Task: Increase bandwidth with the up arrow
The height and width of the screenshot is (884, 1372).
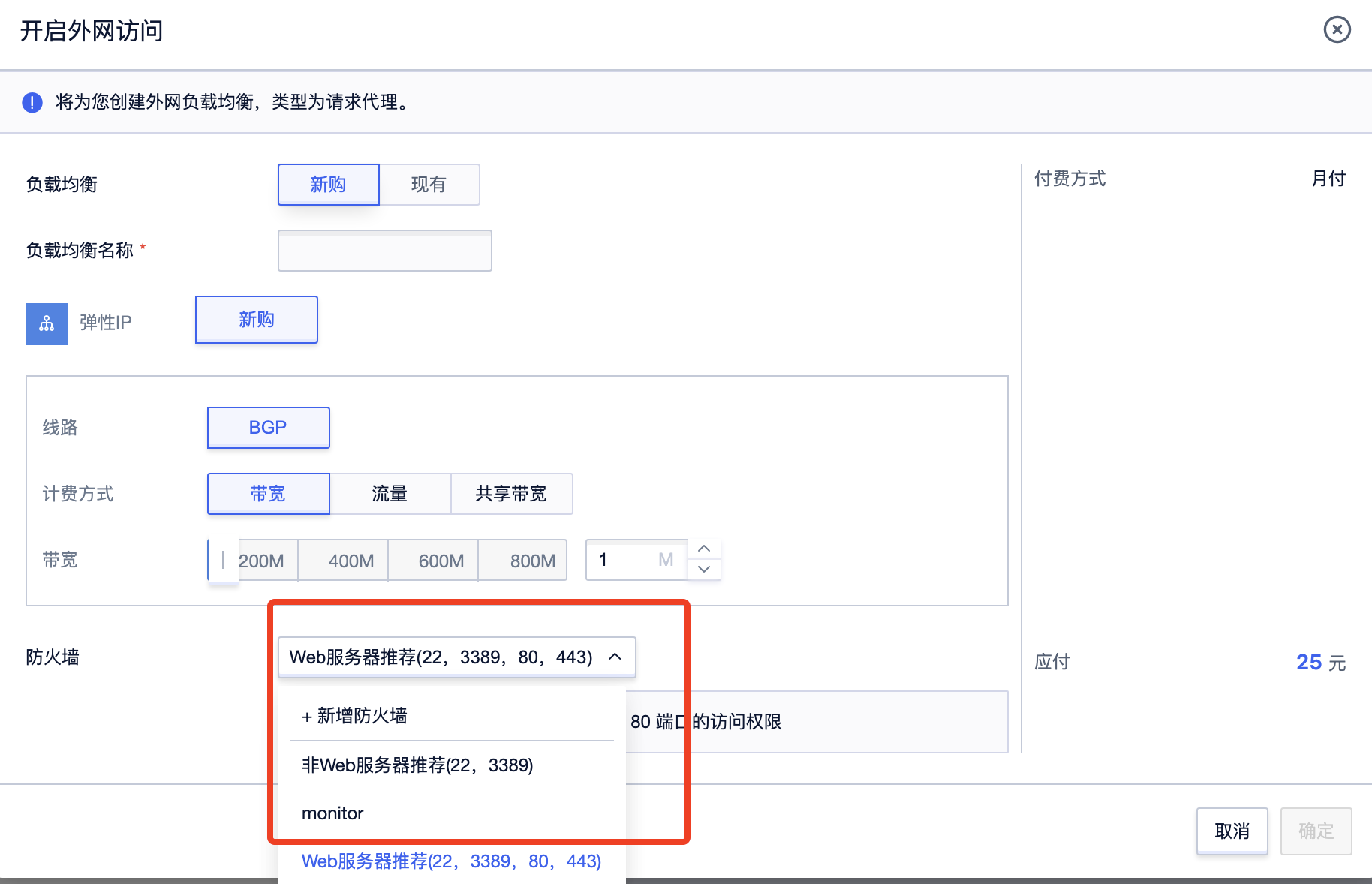Action: (704, 549)
